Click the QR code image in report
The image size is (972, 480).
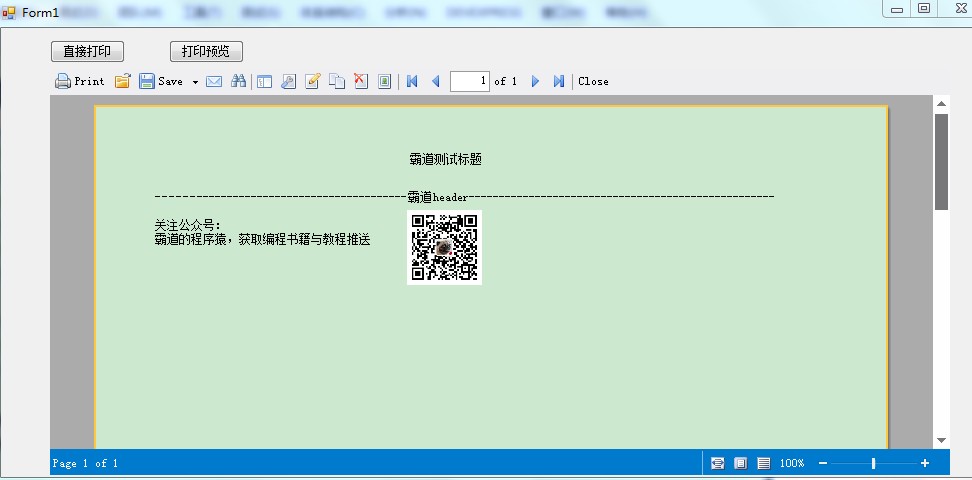[x=444, y=247]
